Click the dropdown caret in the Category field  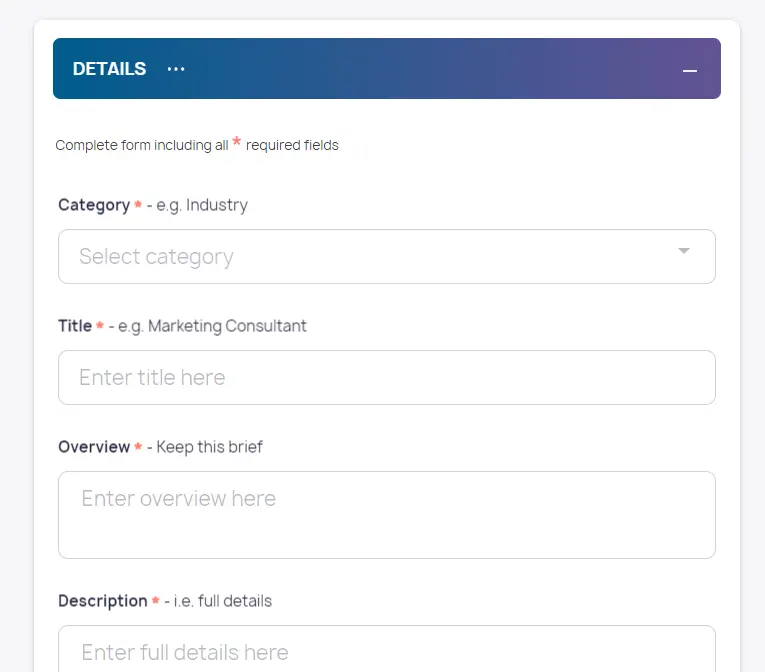click(684, 251)
